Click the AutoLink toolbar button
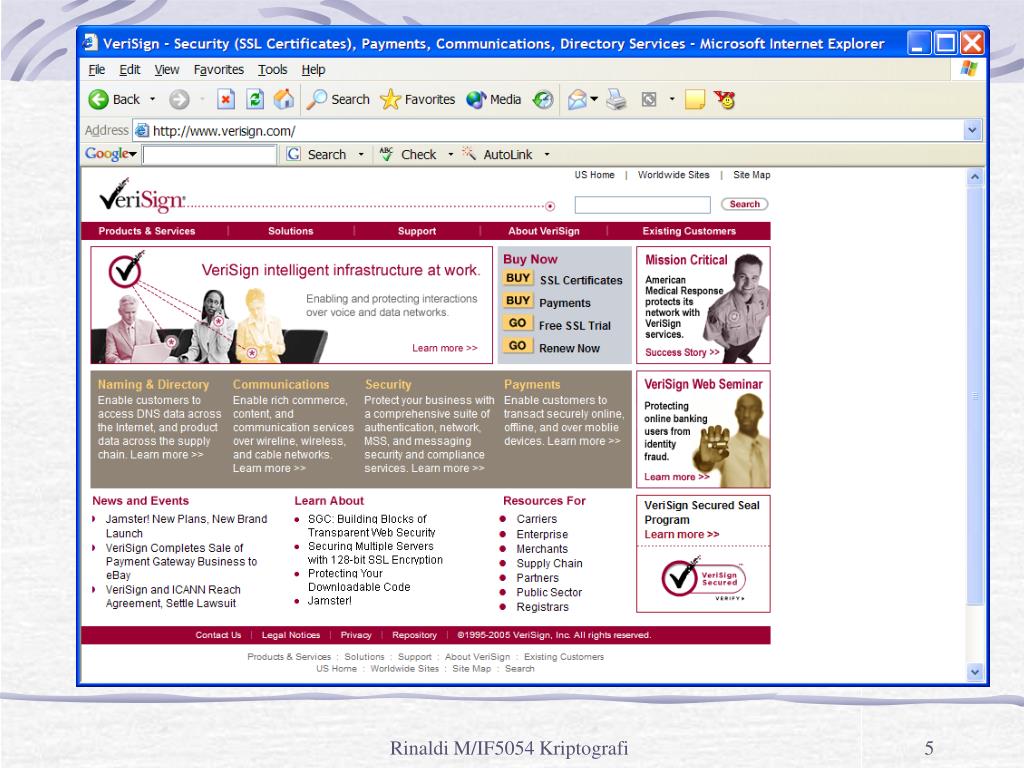 tap(498, 154)
